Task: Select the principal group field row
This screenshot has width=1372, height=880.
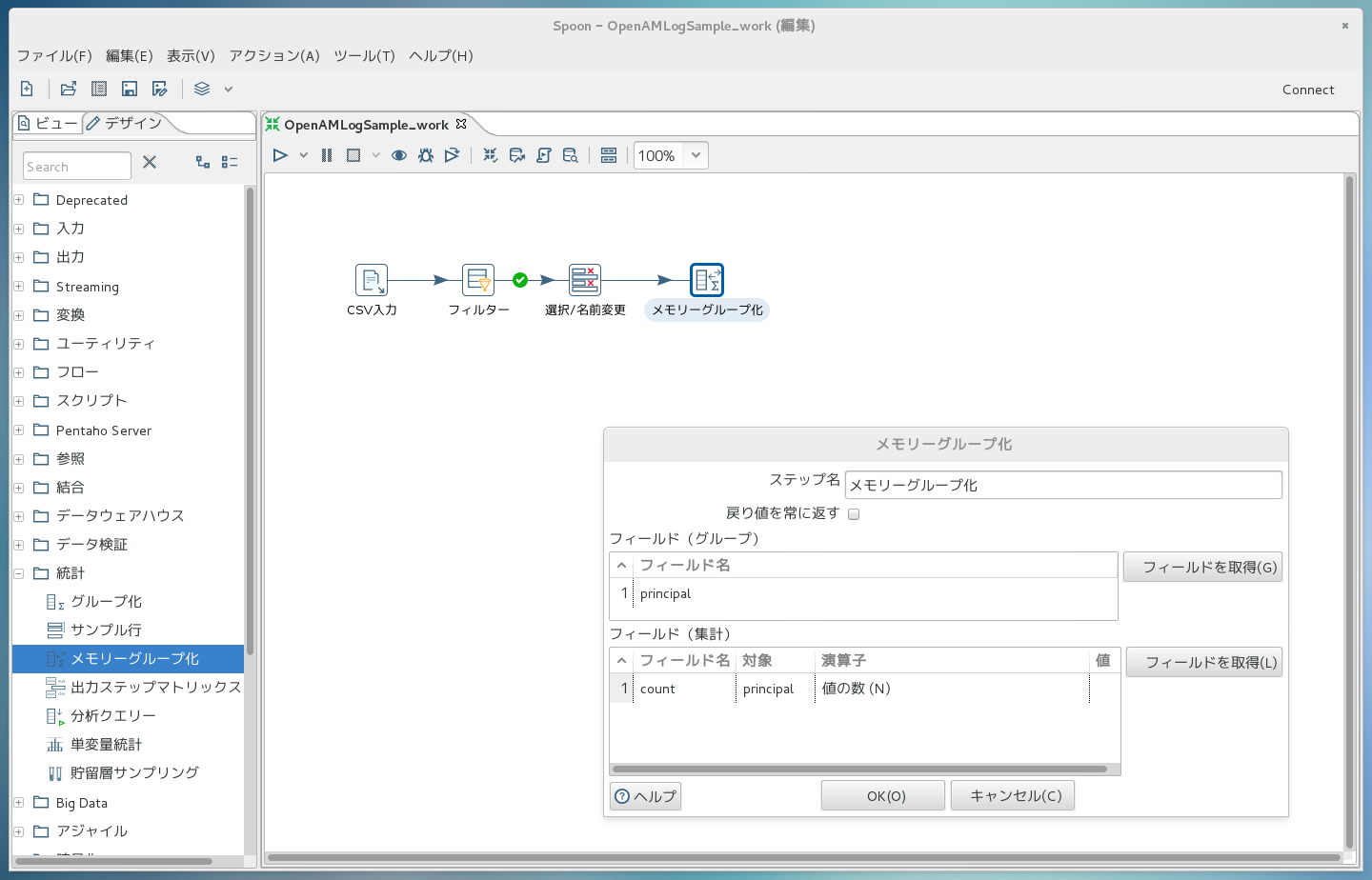Action: 863,593
